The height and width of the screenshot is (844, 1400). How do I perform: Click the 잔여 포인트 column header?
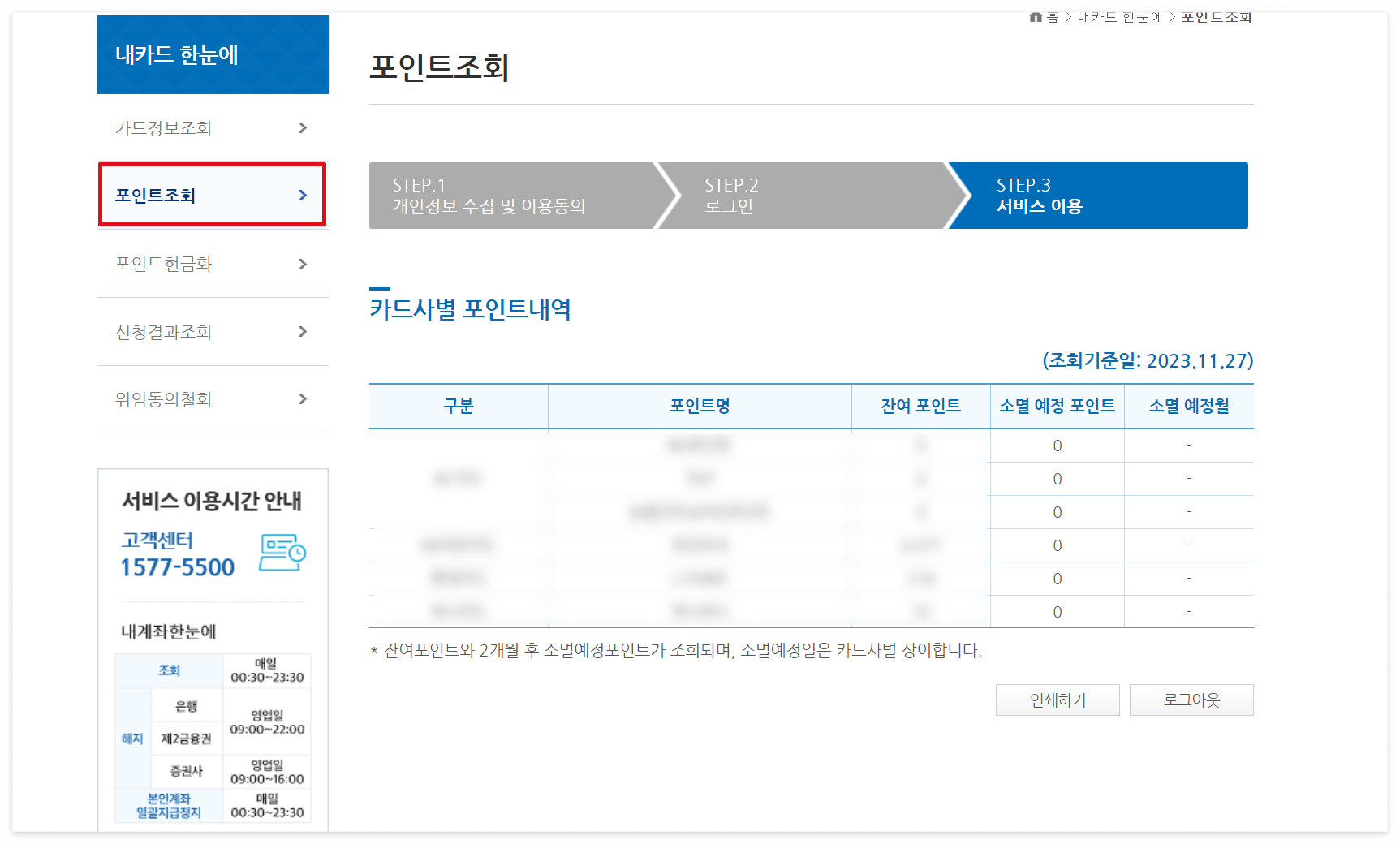[920, 407]
